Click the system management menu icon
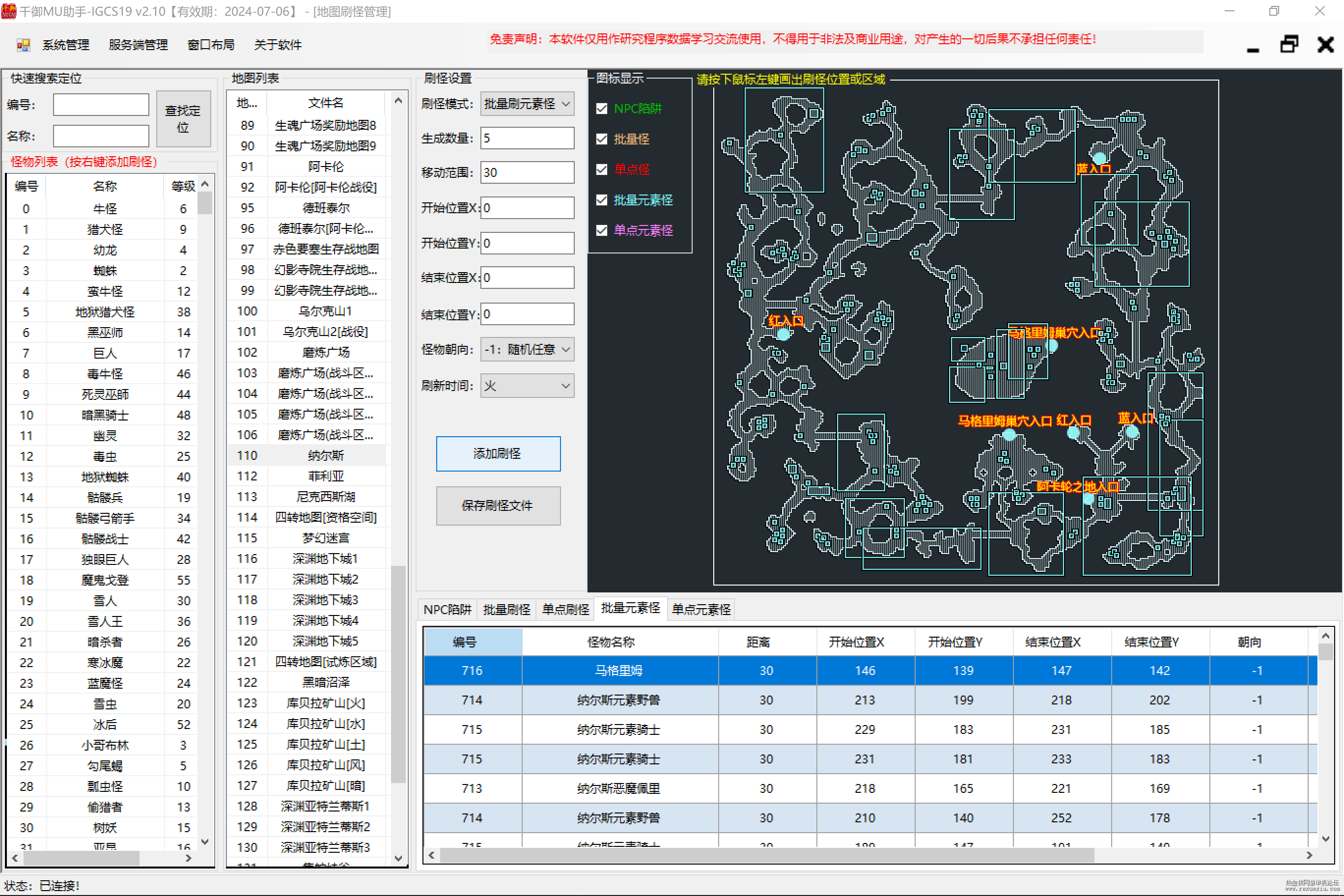 pos(24,45)
